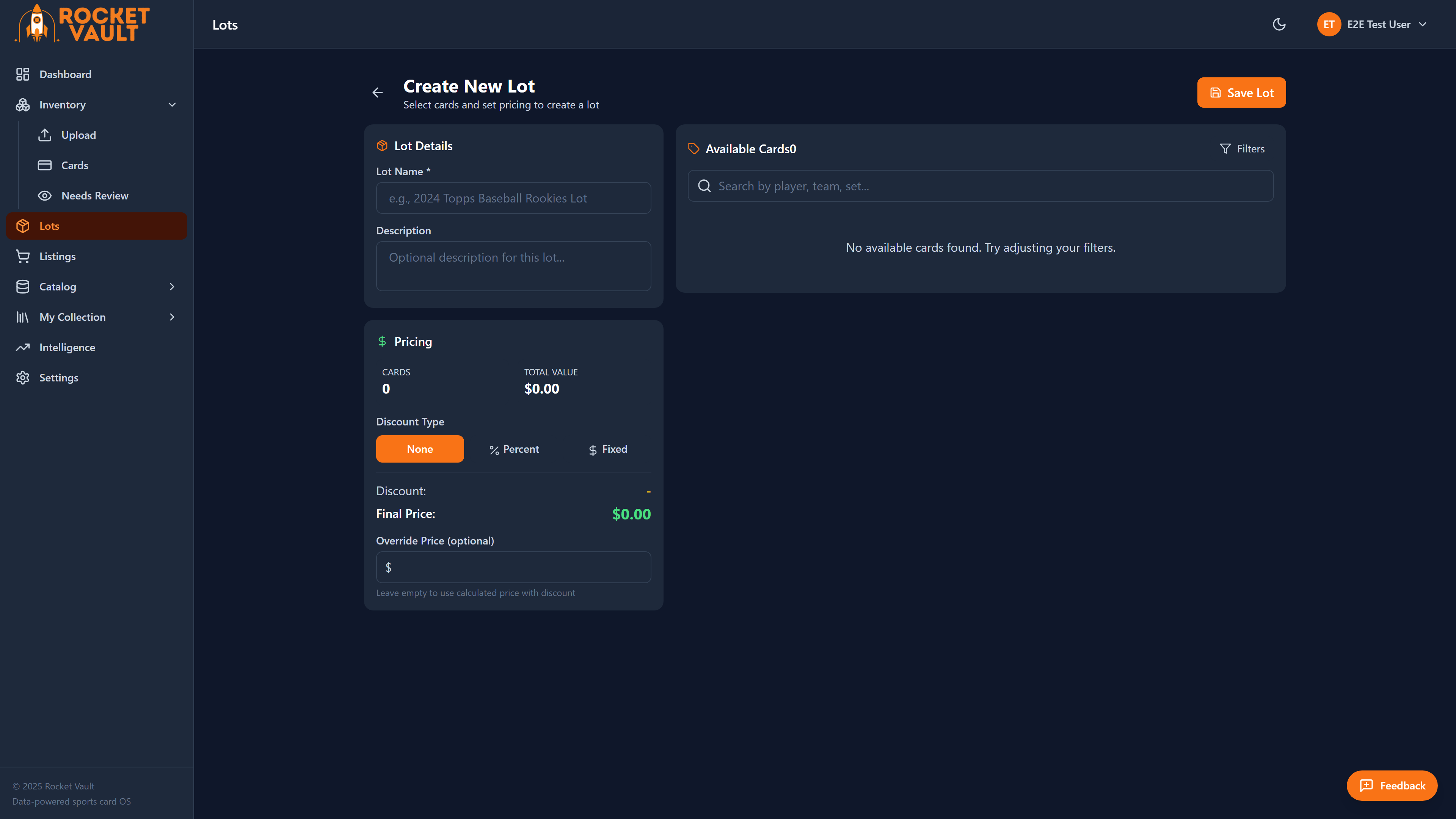The width and height of the screenshot is (1456, 819).
Task: Go back using the arrow beside Create New Lot
Action: click(378, 92)
